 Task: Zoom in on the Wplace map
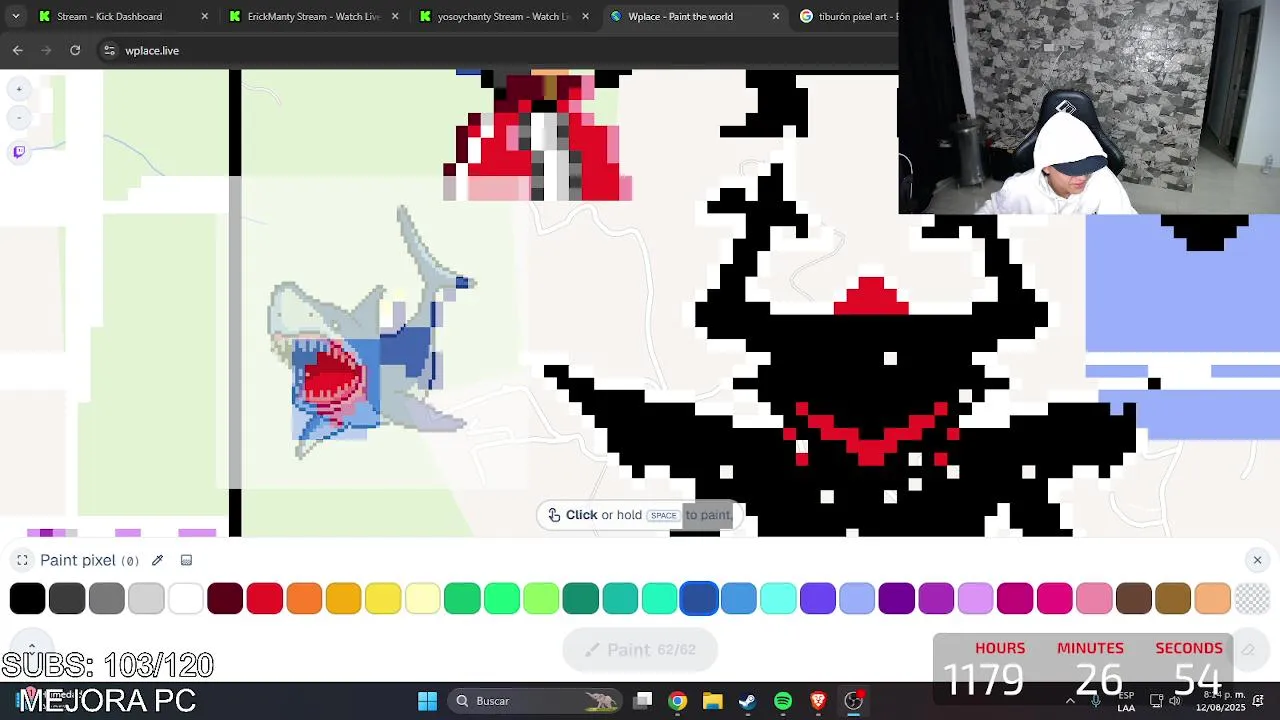(x=19, y=89)
